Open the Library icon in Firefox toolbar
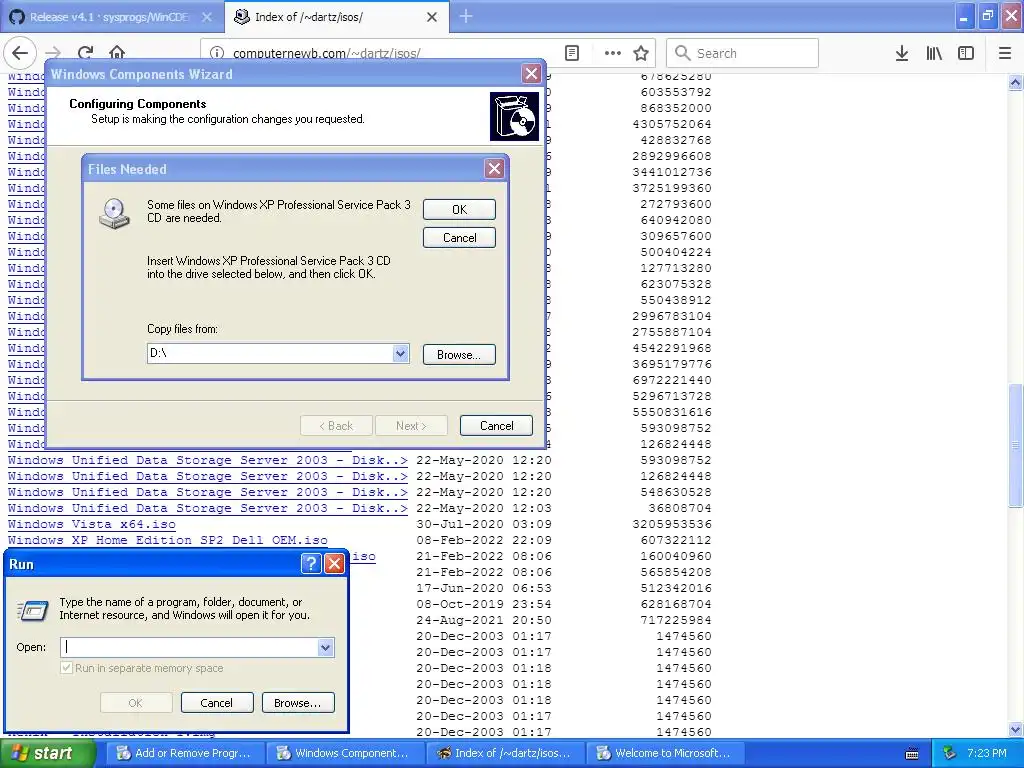Viewport: 1024px width, 768px height. click(934, 53)
